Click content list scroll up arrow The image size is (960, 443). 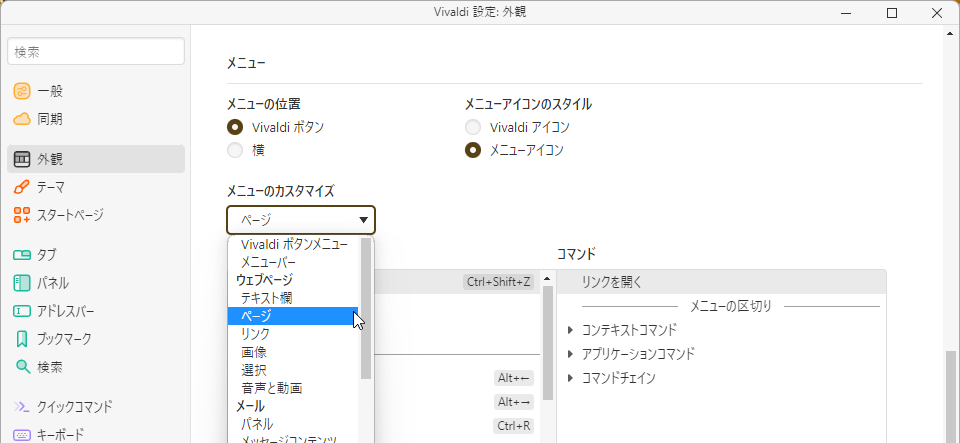pos(547,278)
